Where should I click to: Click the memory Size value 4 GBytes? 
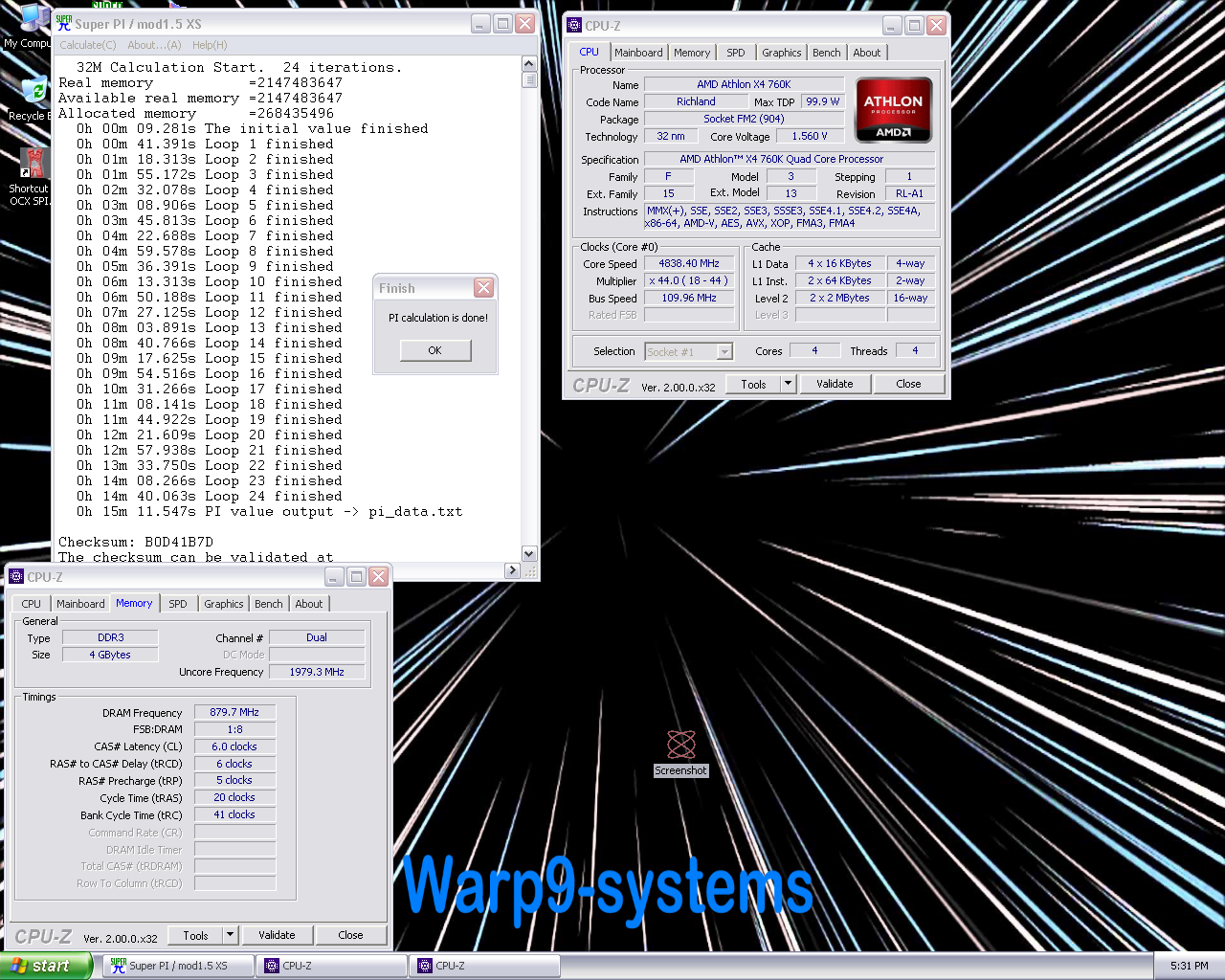click(110, 655)
